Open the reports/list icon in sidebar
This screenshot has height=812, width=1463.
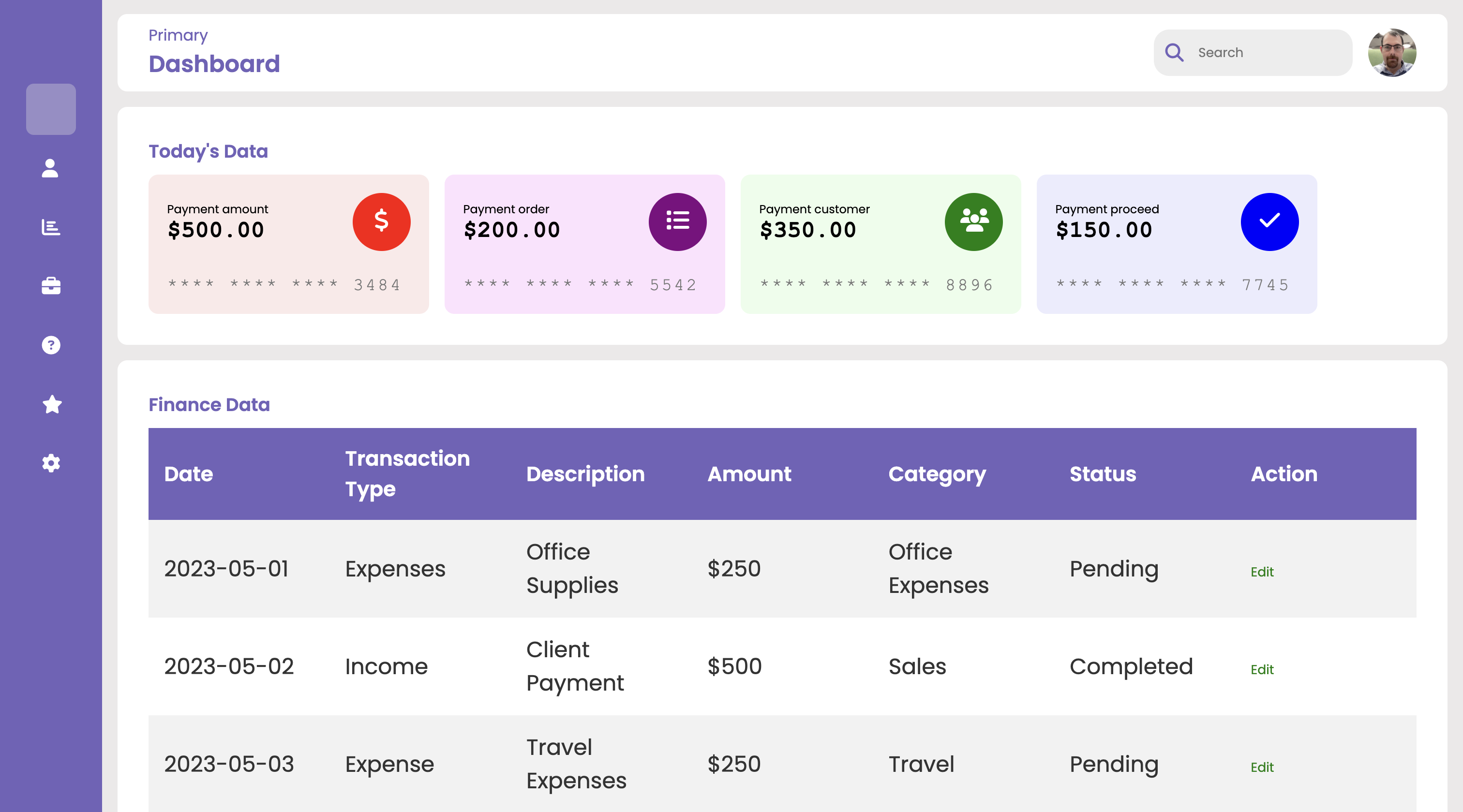[51, 226]
